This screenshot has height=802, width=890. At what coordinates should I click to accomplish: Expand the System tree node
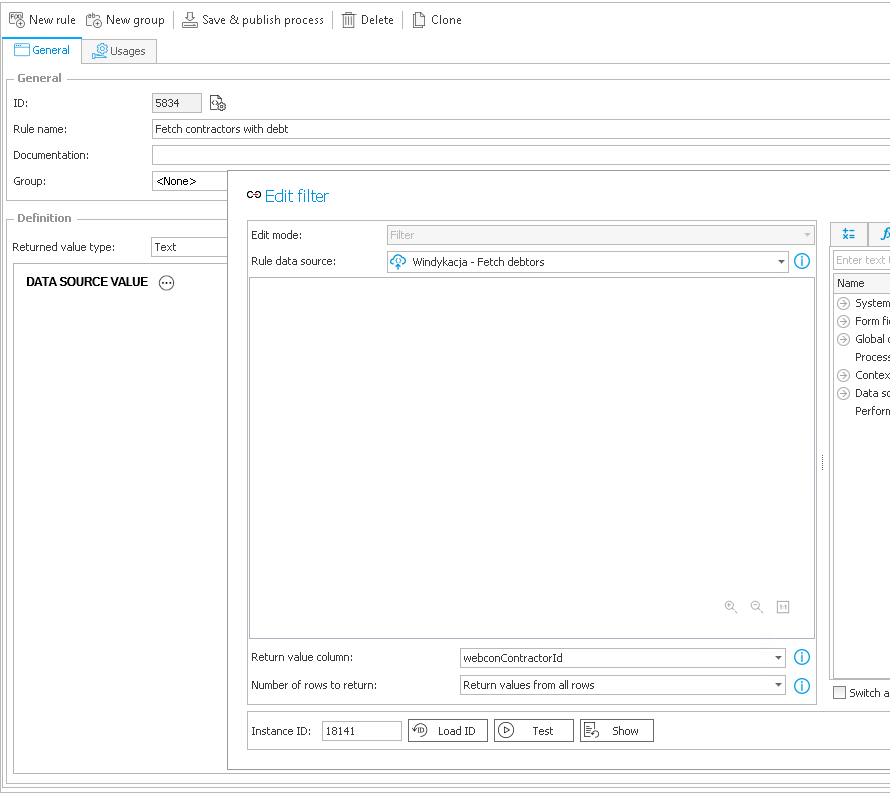(x=843, y=303)
